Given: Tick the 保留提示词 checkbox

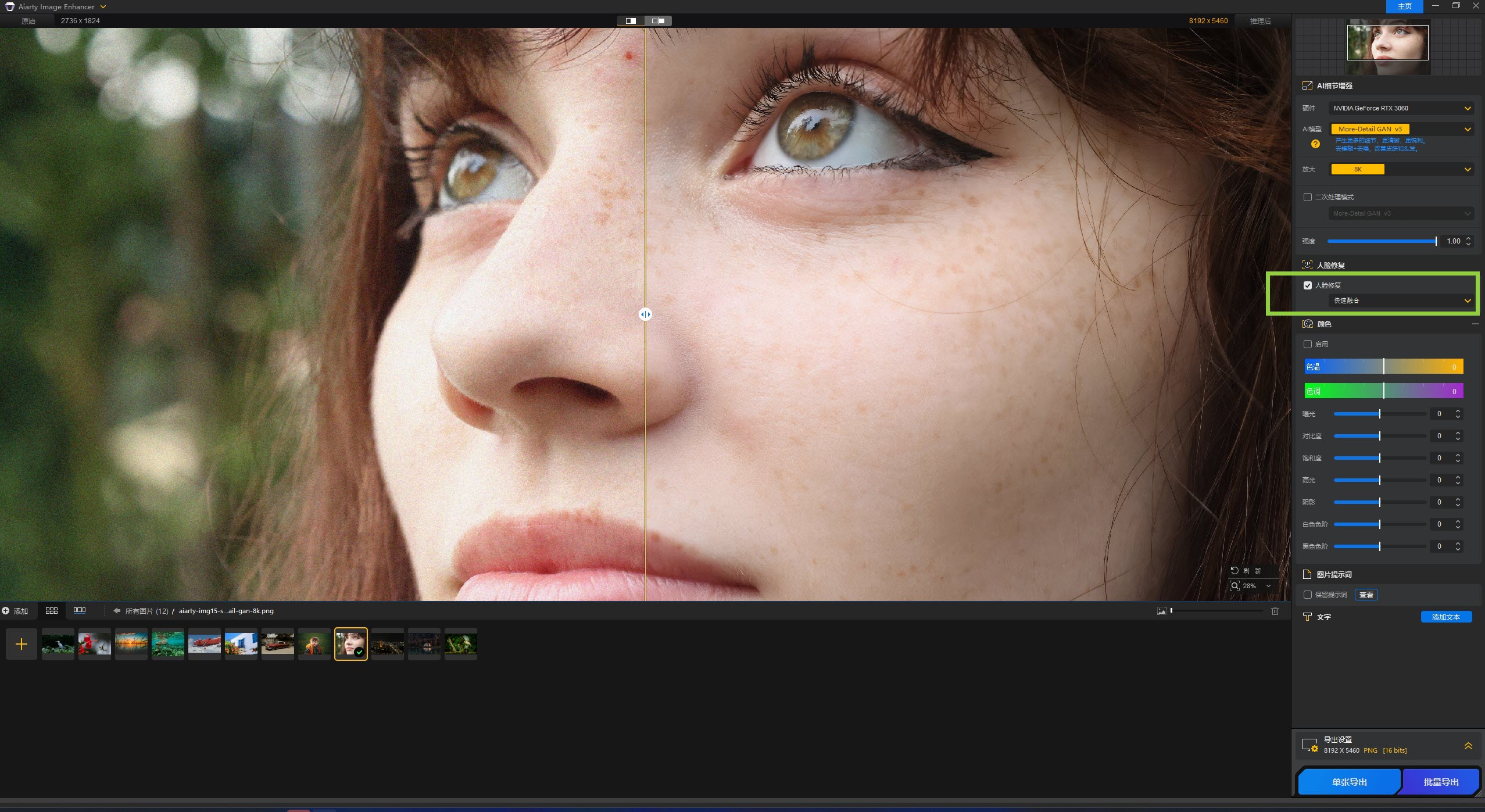Looking at the screenshot, I should tap(1308, 595).
